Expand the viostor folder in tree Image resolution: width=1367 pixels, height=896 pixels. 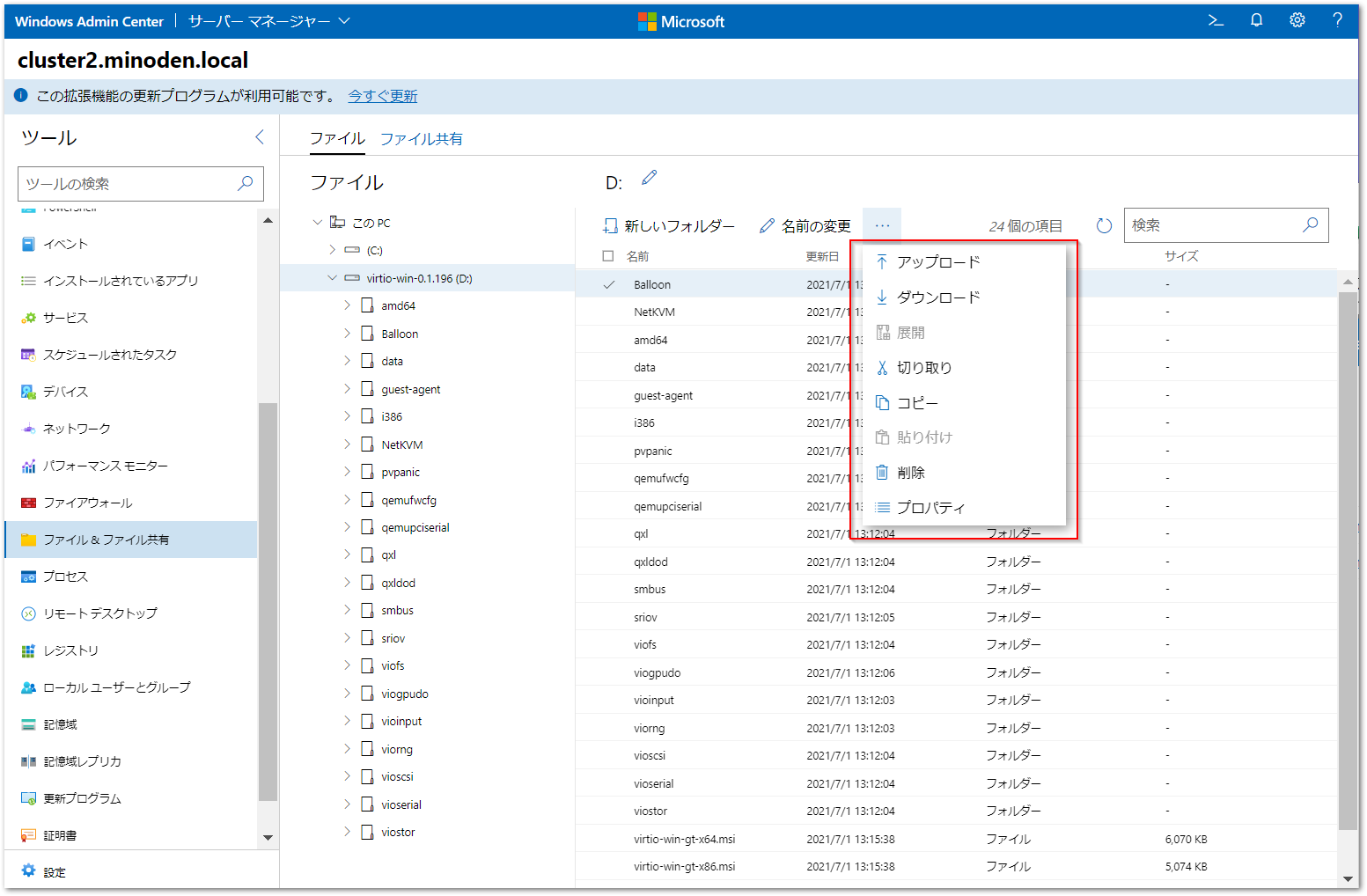[x=347, y=832]
